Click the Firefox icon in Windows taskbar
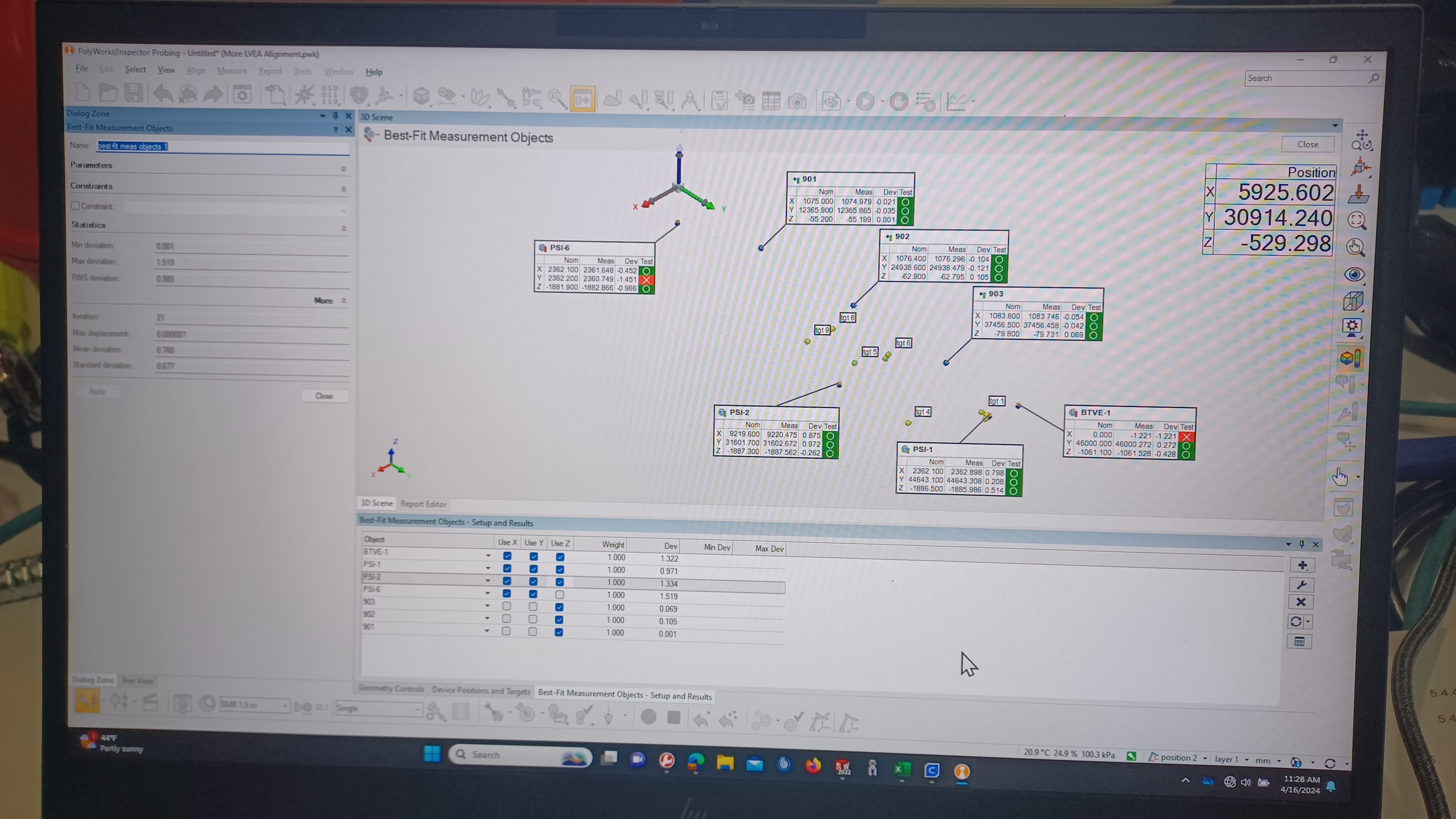The image size is (1456, 819). pyautogui.click(x=813, y=766)
